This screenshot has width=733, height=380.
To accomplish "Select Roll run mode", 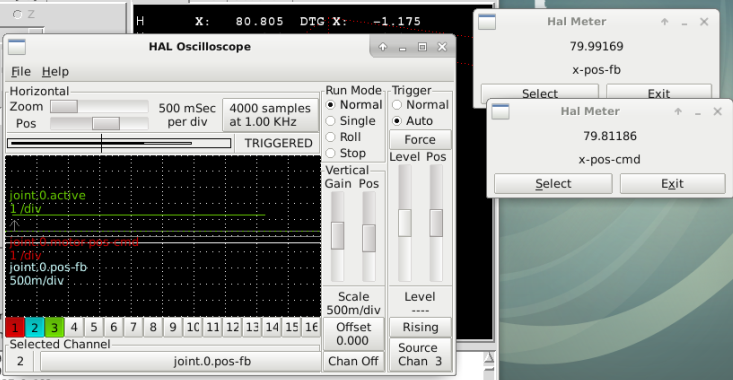I will [343, 137].
